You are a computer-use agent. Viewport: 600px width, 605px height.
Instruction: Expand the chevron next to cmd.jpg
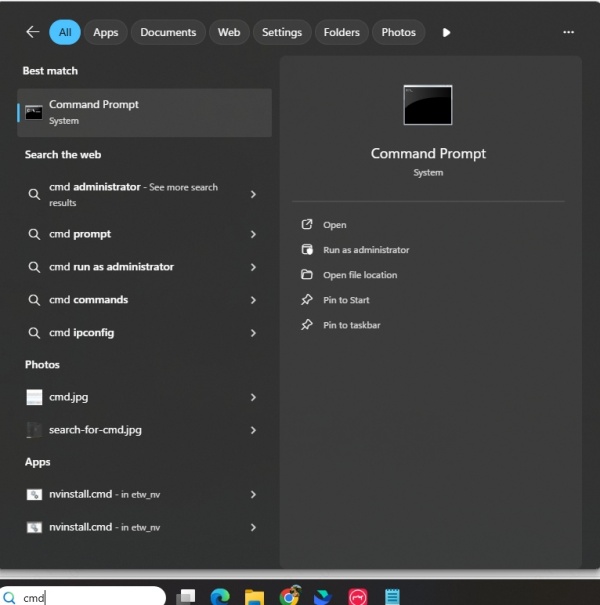pos(253,397)
